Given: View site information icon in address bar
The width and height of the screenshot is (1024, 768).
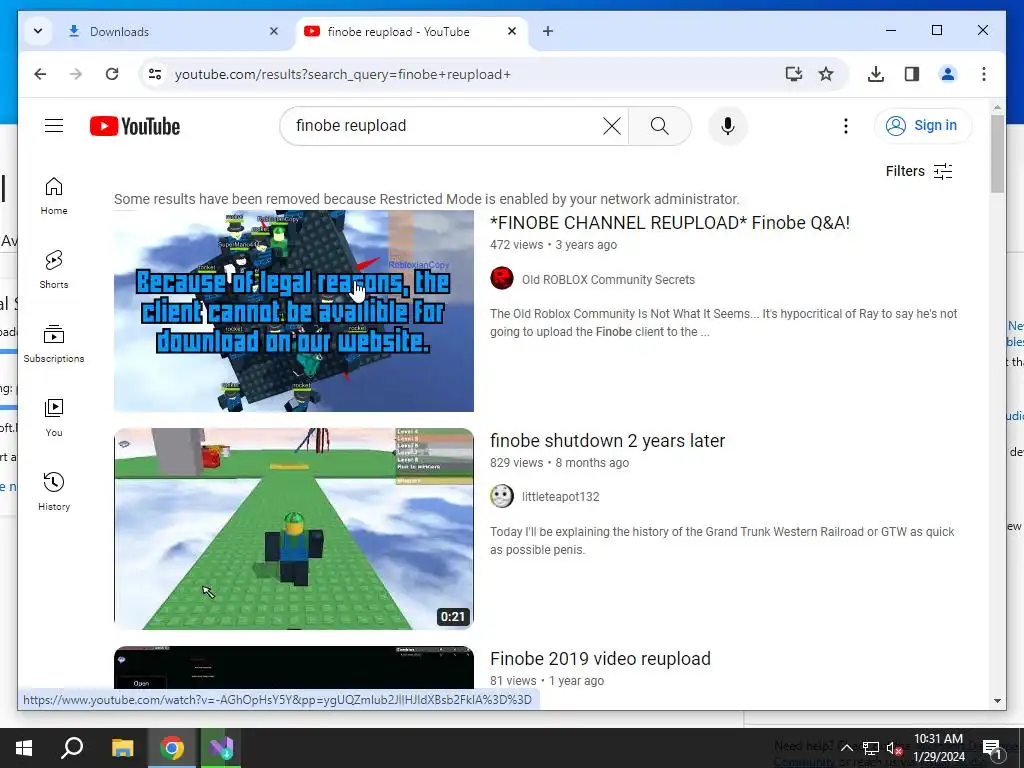Looking at the screenshot, I should pos(155,74).
